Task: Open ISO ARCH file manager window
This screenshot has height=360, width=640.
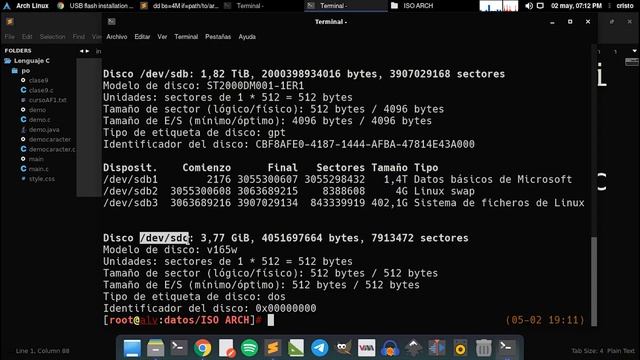Action: [x=412, y=6]
